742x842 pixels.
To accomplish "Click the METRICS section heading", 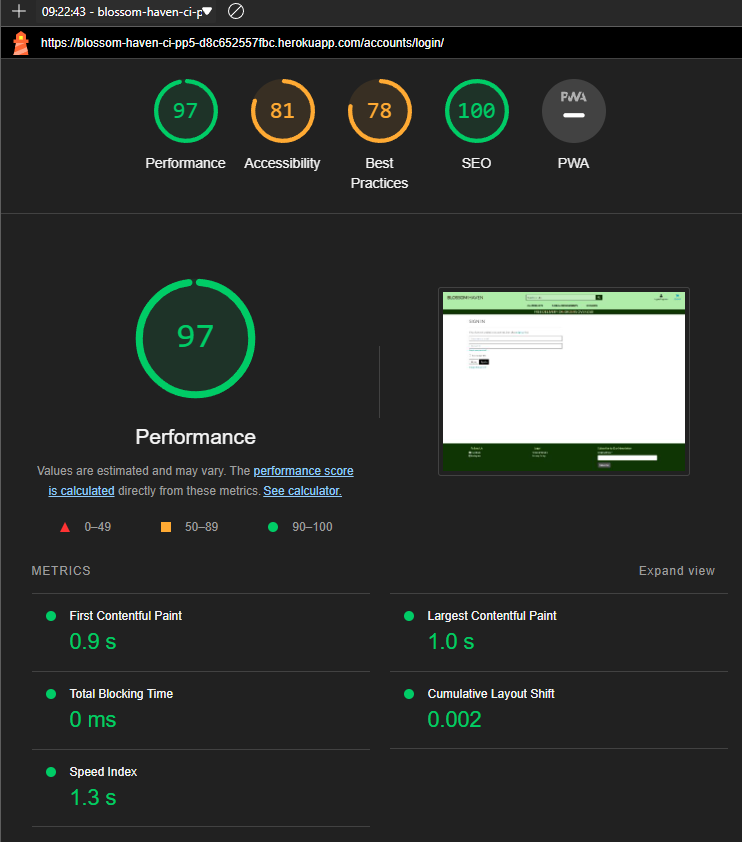I will 61,571.
